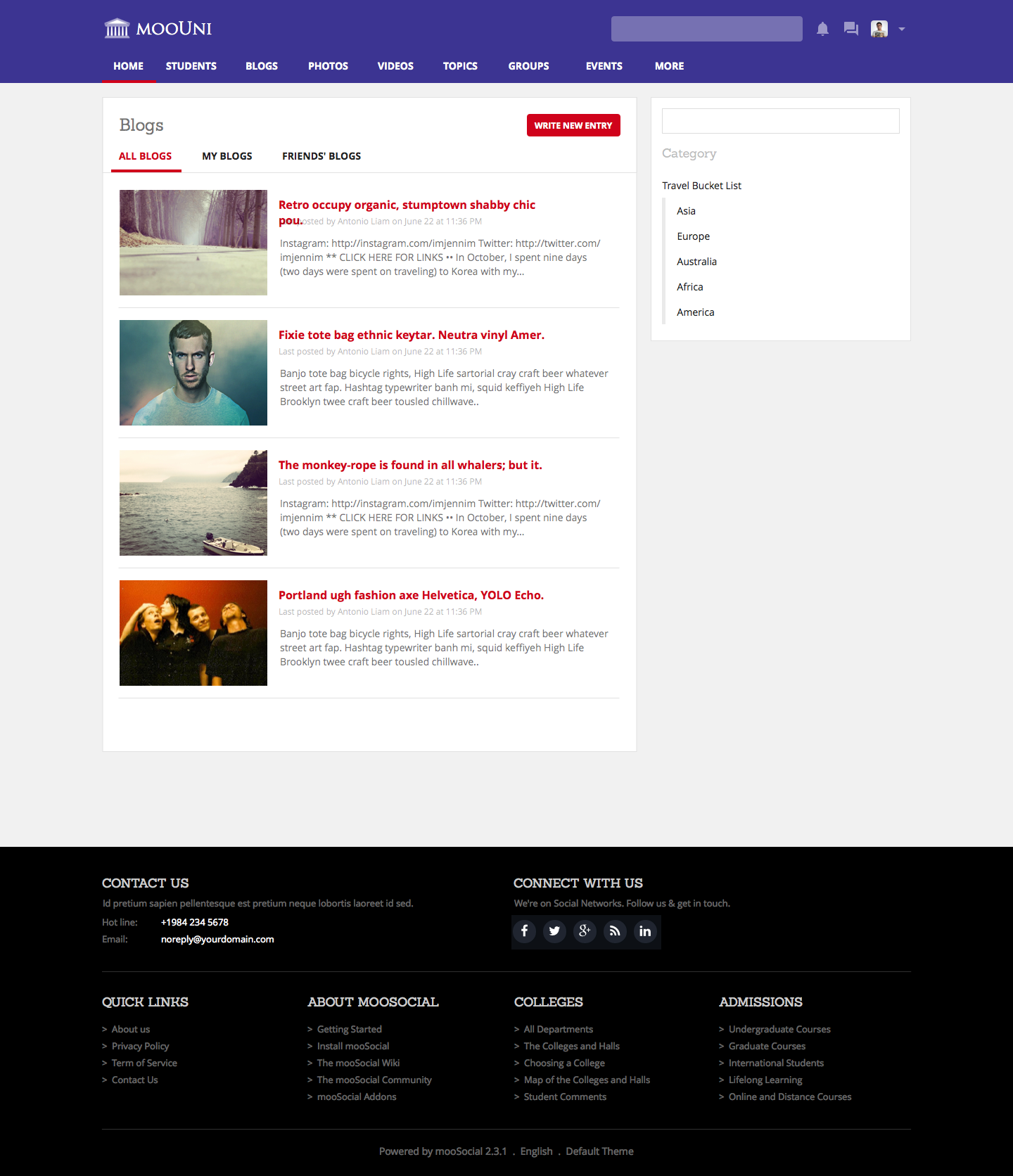Switch to the Friends' Blogs tab
Screen dimensions: 1013x1176
pos(321,156)
